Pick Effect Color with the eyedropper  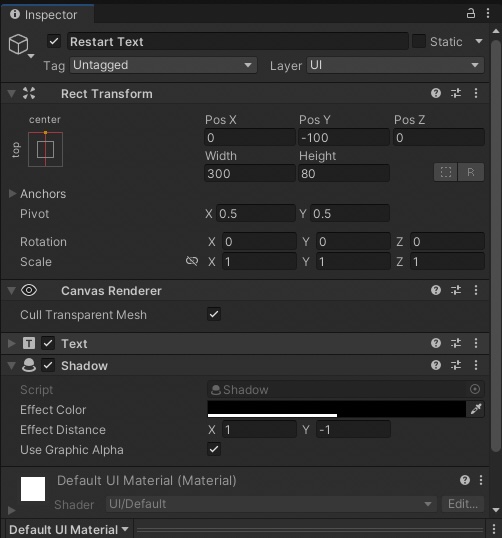(476, 409)
